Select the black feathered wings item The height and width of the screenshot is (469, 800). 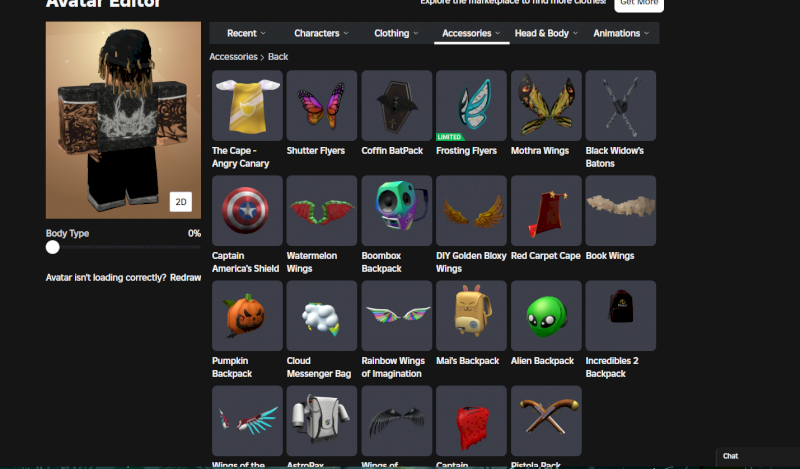(x=396, y=421)
